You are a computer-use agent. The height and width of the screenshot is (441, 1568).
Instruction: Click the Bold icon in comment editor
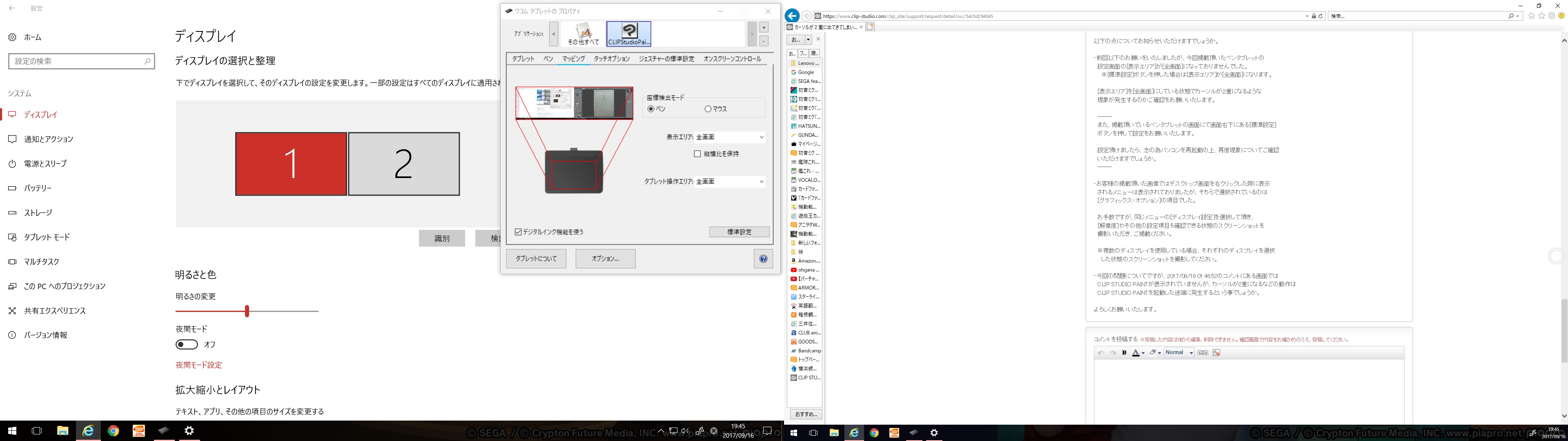1124,353
